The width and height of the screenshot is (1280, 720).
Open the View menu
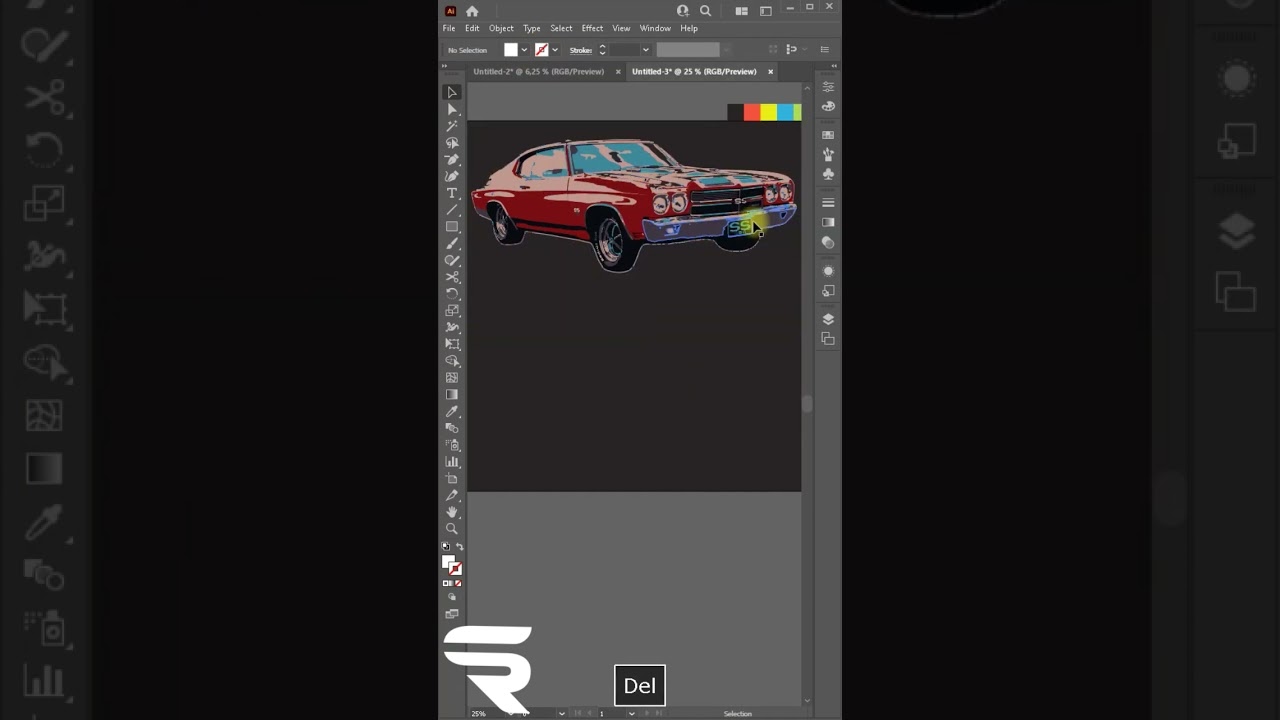621,28
